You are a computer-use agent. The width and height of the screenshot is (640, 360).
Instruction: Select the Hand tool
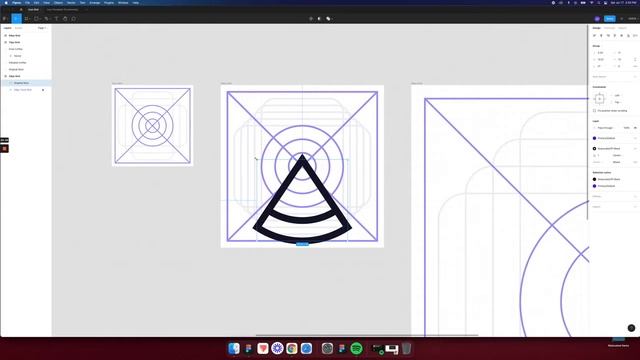coord(65,18)
